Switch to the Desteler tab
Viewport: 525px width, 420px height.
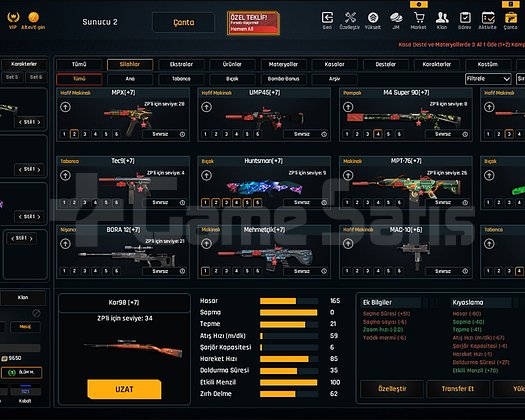coord(386,64)
